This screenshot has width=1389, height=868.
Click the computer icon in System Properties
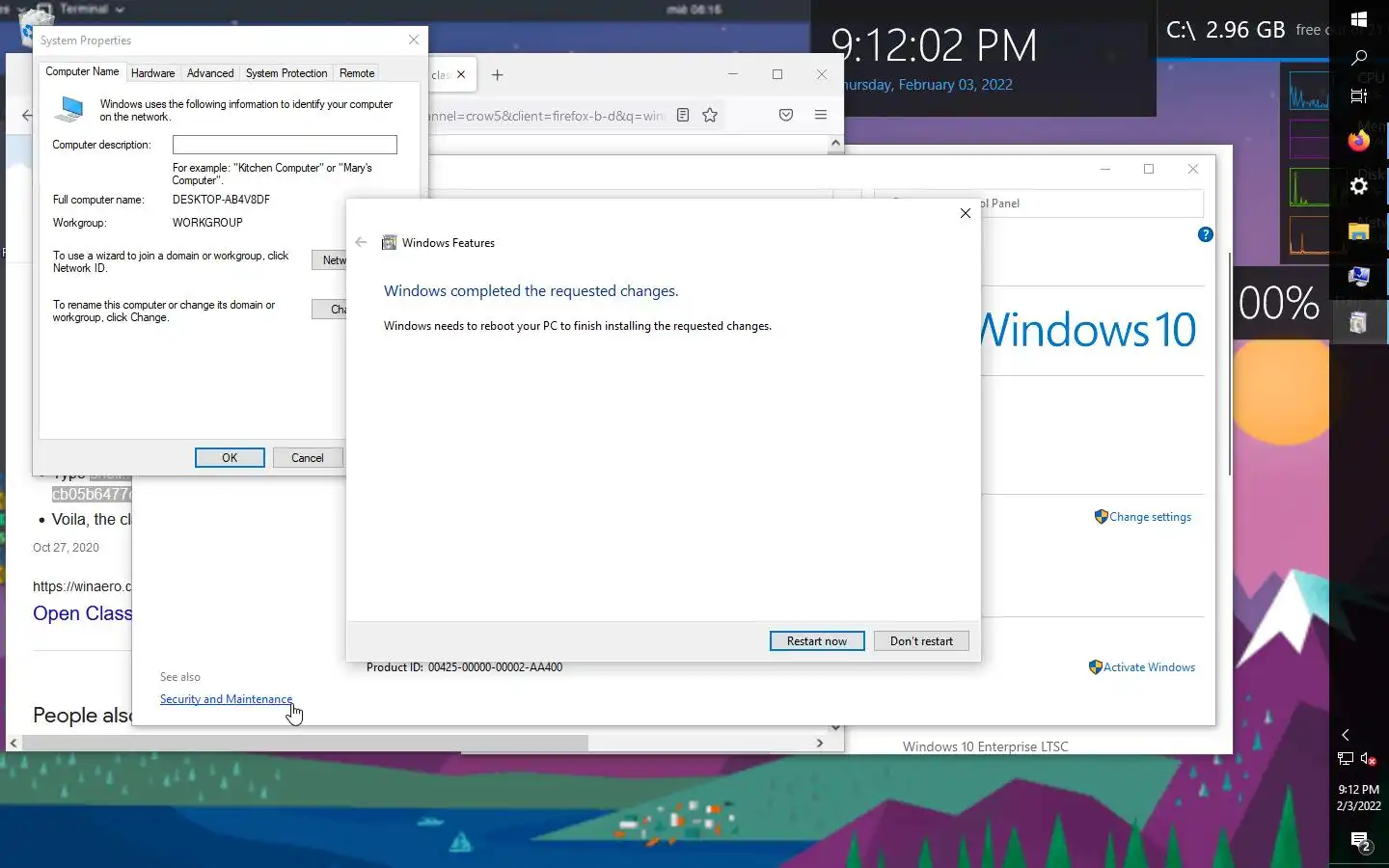coord(69,109)
